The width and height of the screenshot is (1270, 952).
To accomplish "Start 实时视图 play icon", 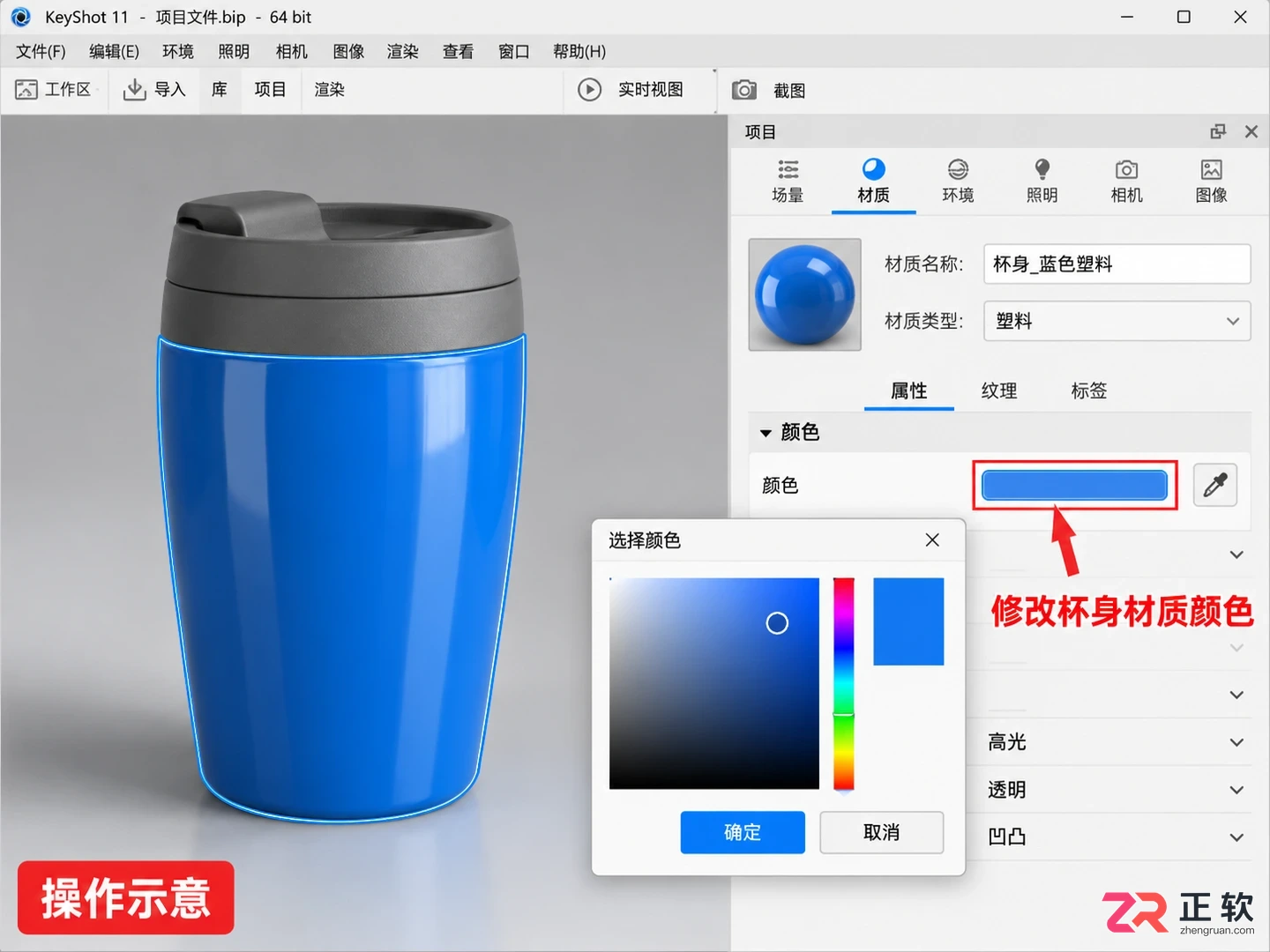I will 589,90.
